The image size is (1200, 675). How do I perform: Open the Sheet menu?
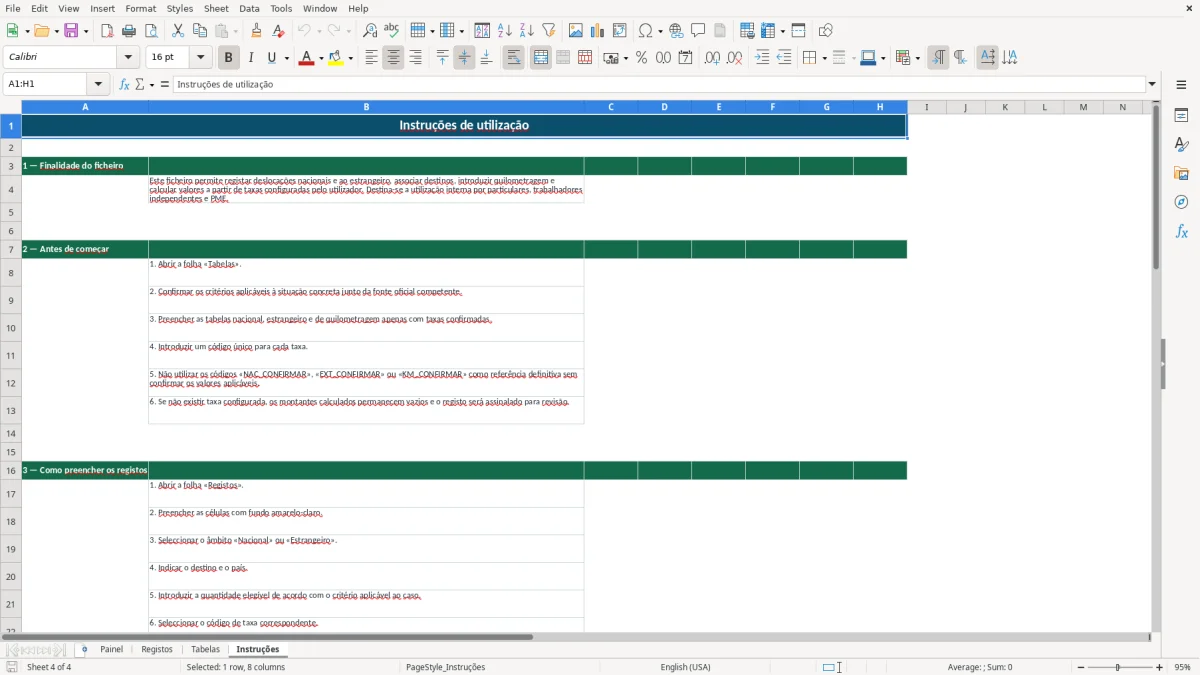[x=217, y=8]
